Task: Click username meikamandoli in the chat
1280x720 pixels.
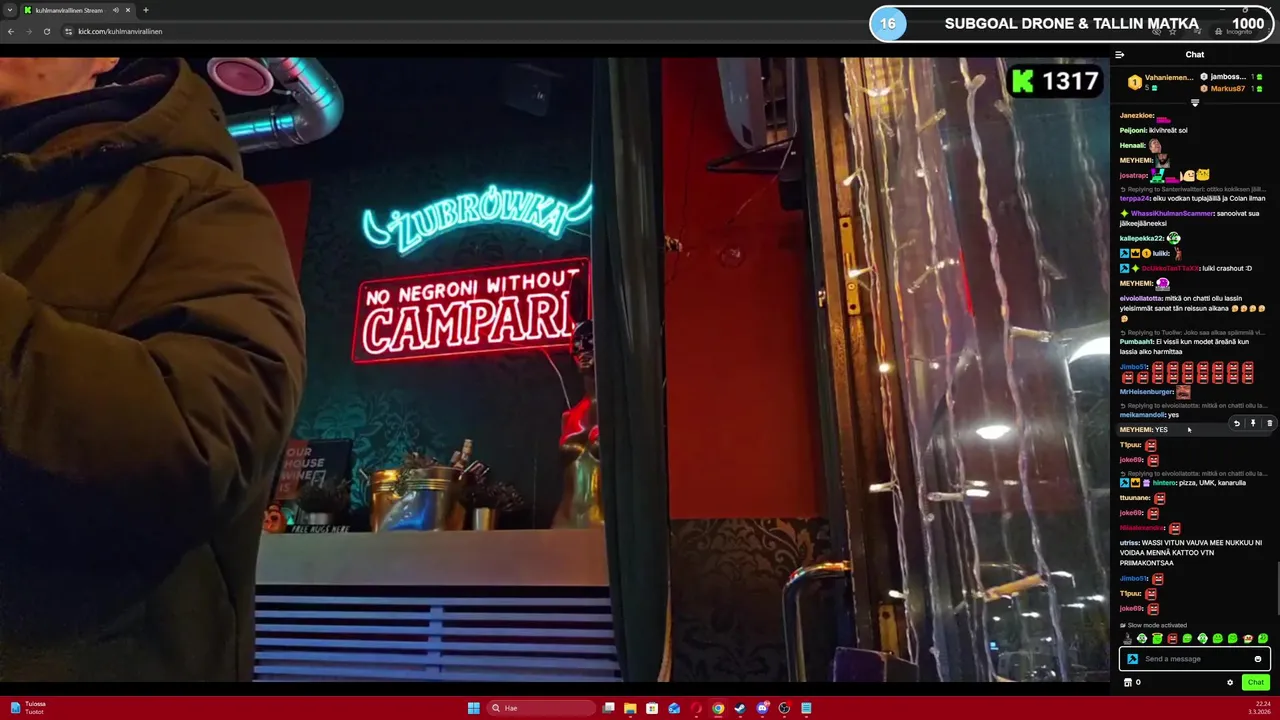Action: 1142,415
